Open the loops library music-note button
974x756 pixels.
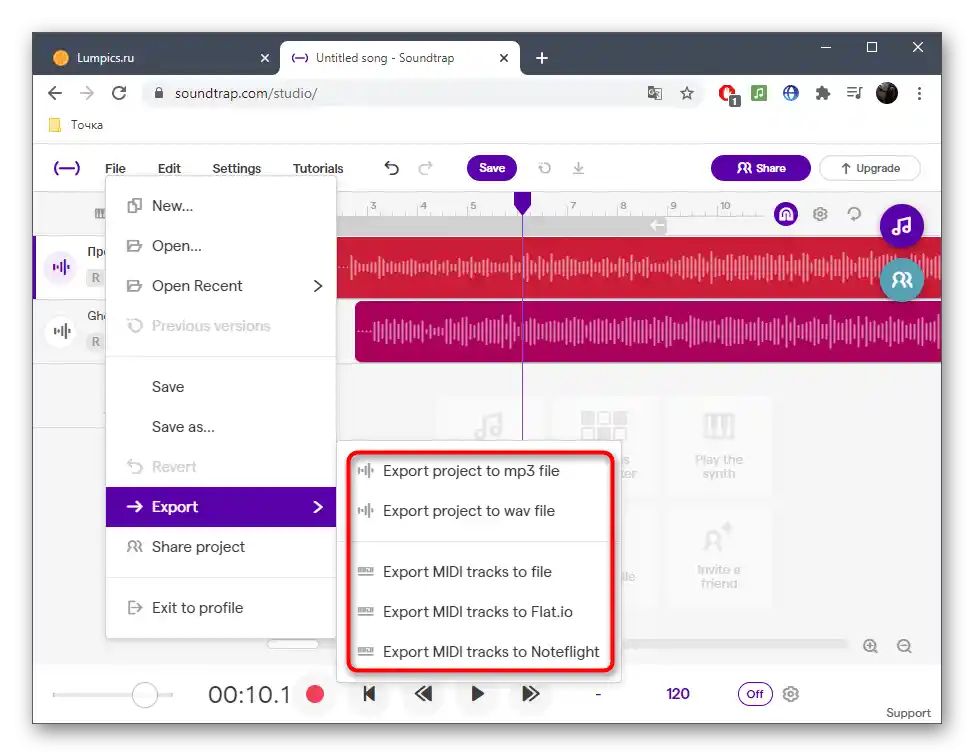click(x=901, y=225)
